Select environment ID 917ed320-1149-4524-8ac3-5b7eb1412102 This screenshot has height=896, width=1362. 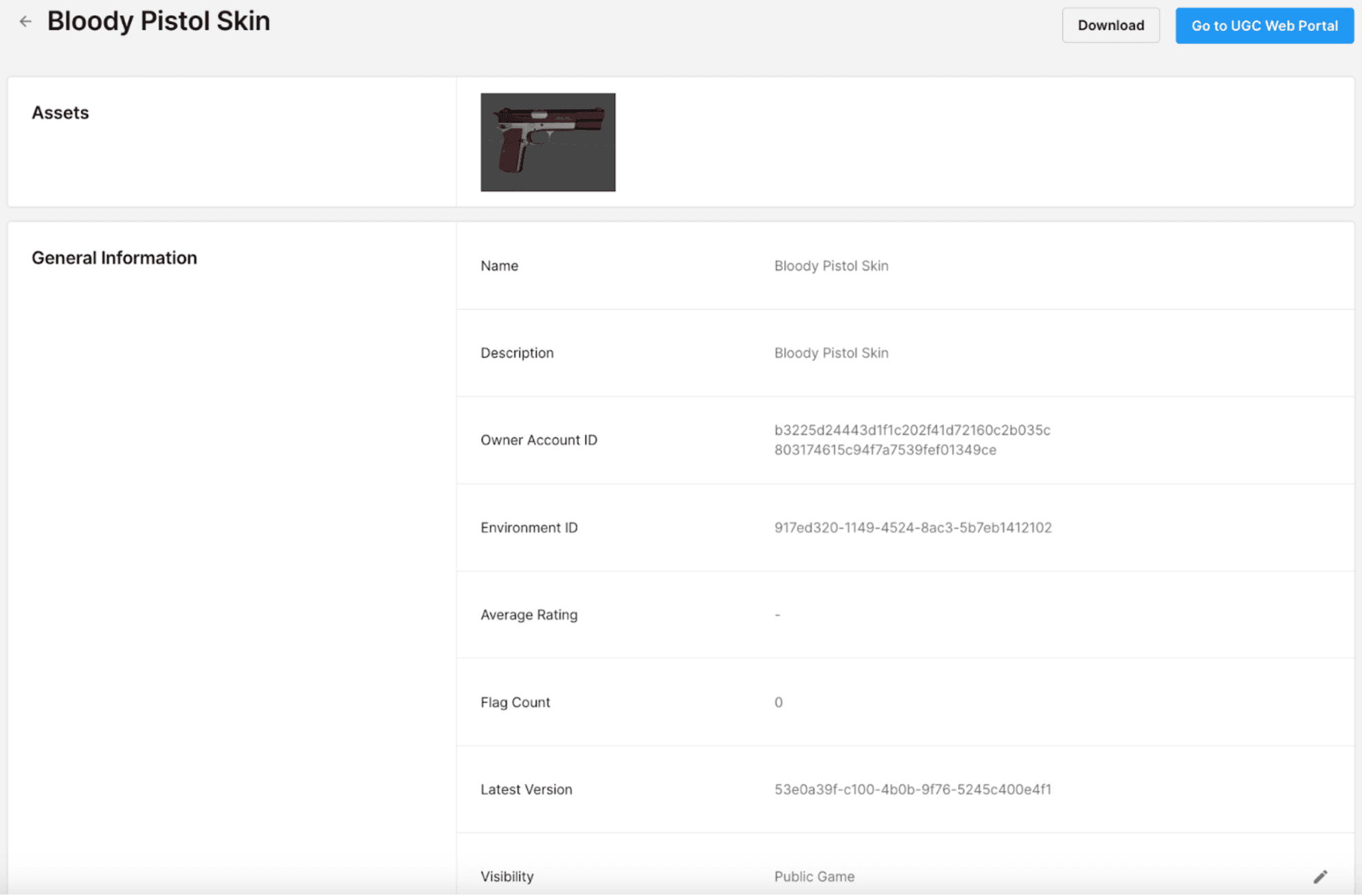tap(913, 528)
